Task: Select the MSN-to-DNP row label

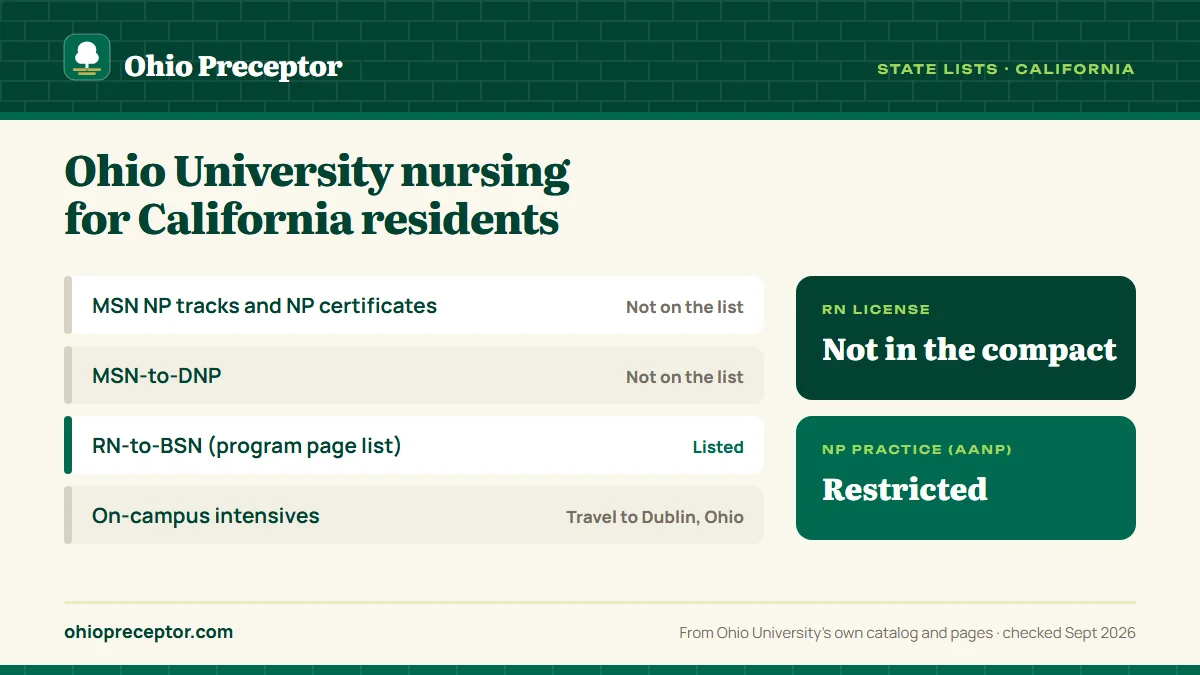Action: tap(157, 376)
